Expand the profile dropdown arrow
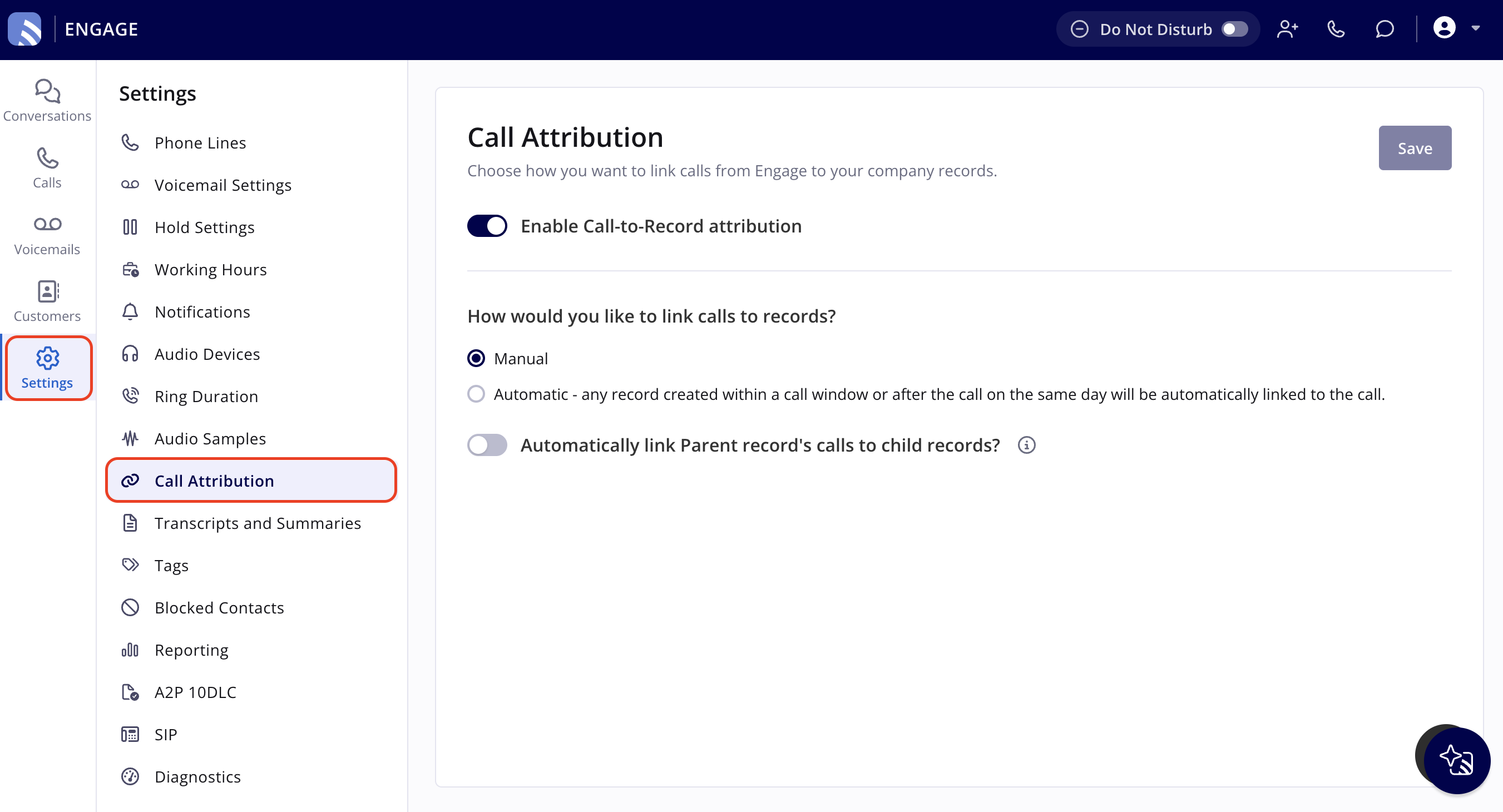1503x812 pixels. click(x=1476, y=28)
